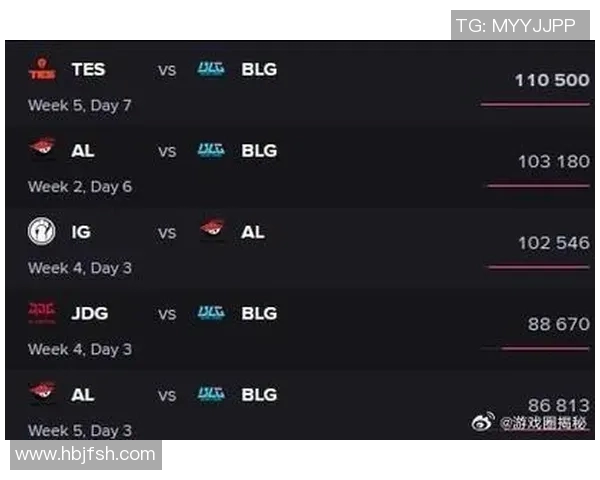Click the JDG team logo

(41, 313)
